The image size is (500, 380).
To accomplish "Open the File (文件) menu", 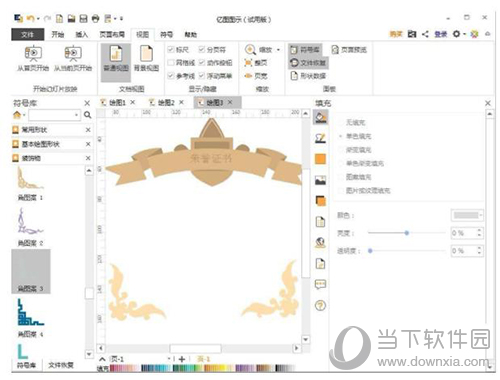I will coord(27,34).
